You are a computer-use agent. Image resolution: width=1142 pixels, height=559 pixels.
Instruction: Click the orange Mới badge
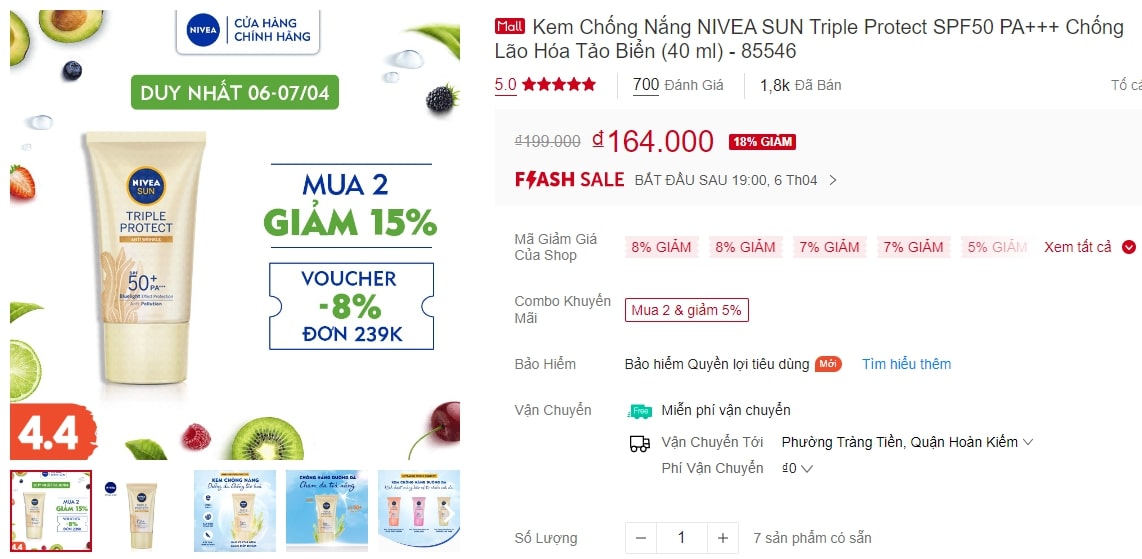(827, 364)
